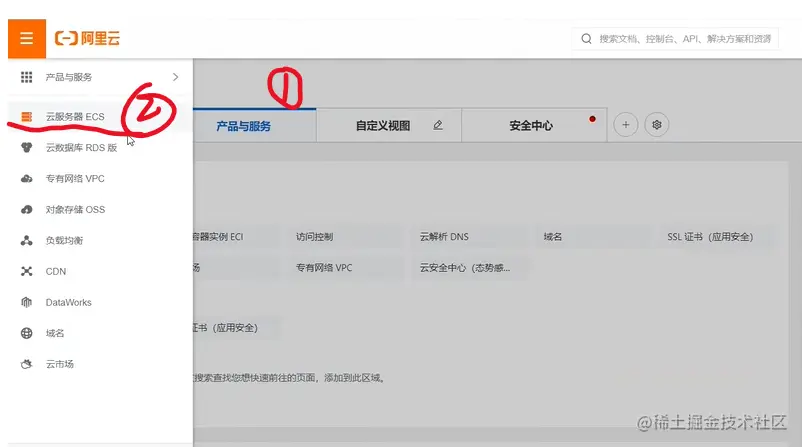Click the 云数据库 RDS 版 icon
This screenshot has width=802, height=447.
pyautogui.click(x=26, y=148)
